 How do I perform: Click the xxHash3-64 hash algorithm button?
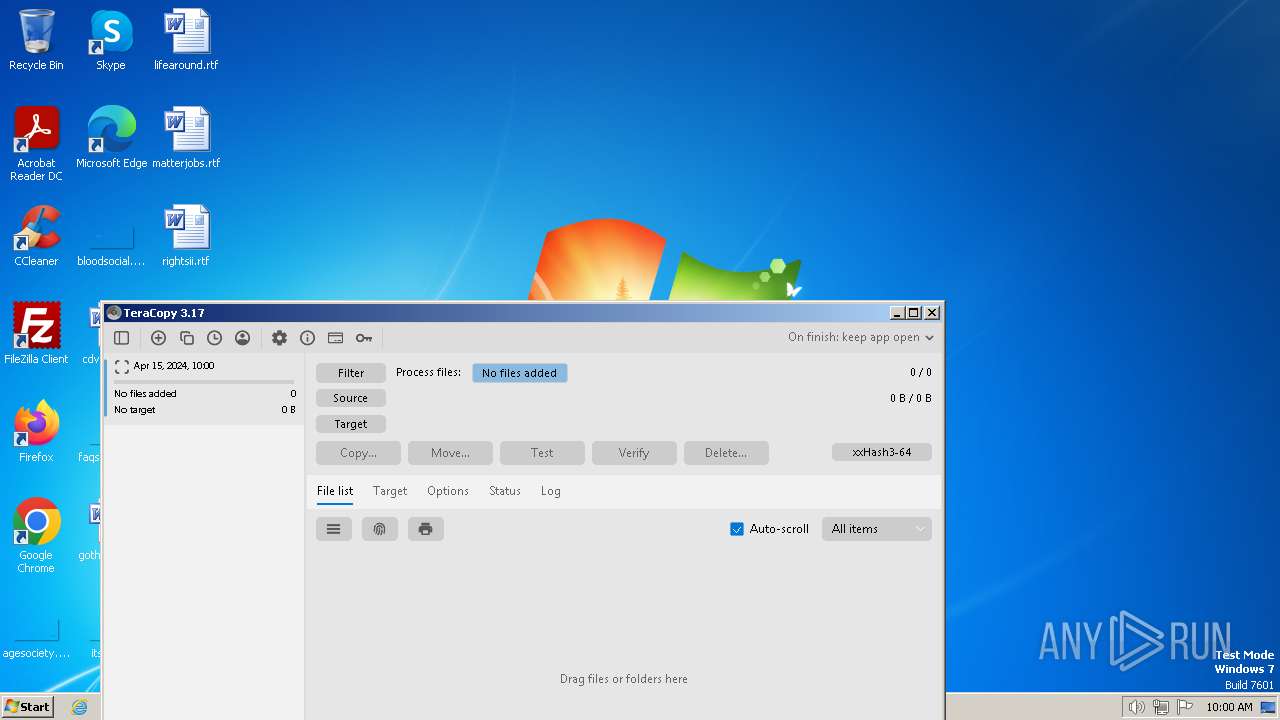882,452
